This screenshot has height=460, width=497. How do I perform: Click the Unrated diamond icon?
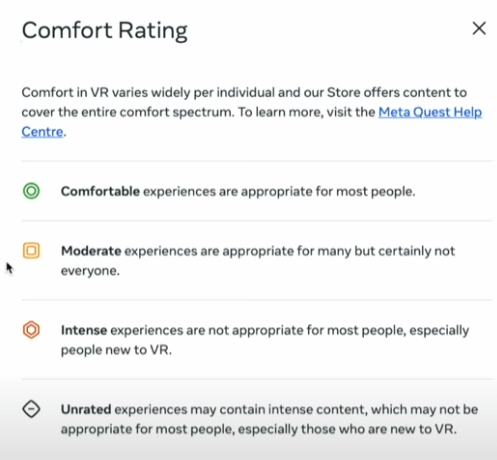(x=31, y=409)
